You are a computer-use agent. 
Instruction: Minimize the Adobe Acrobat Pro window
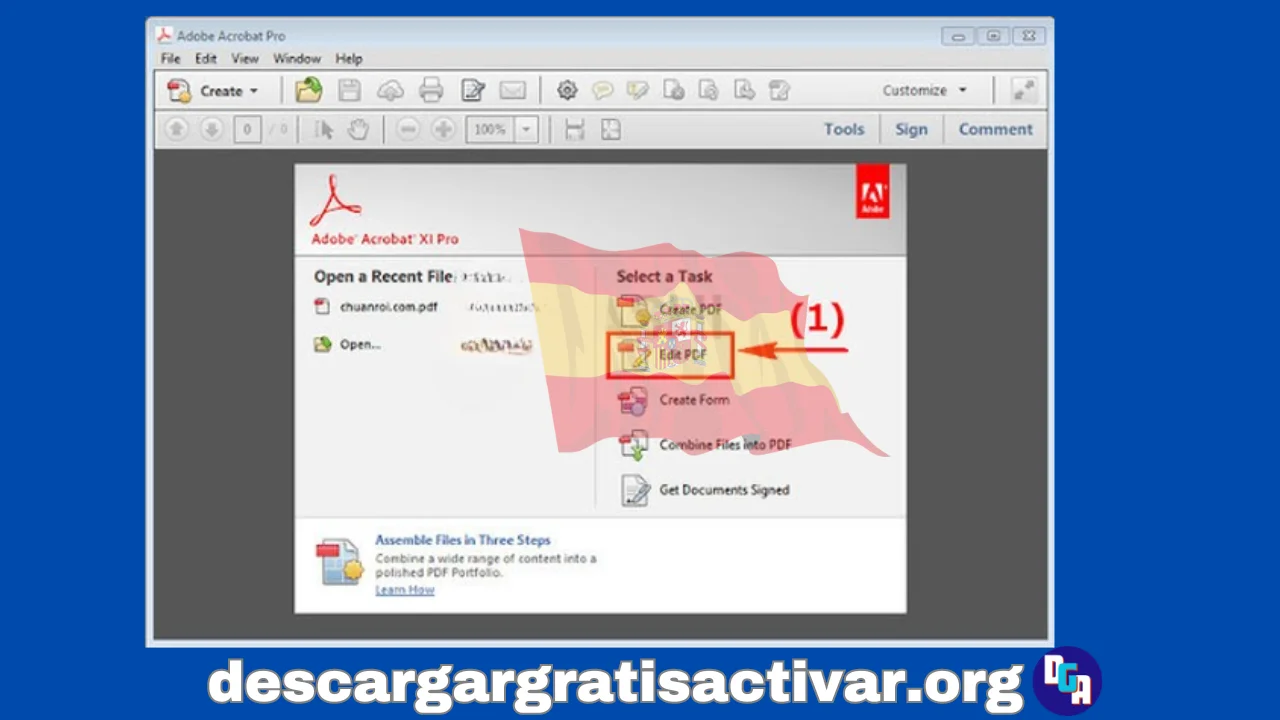tap(958, 36)
